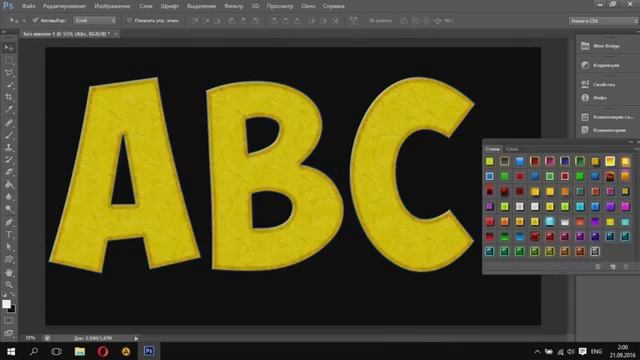This screenshot has width=640, height=360.
Task: Select the Dodge tool
Action: click(9, 209)
